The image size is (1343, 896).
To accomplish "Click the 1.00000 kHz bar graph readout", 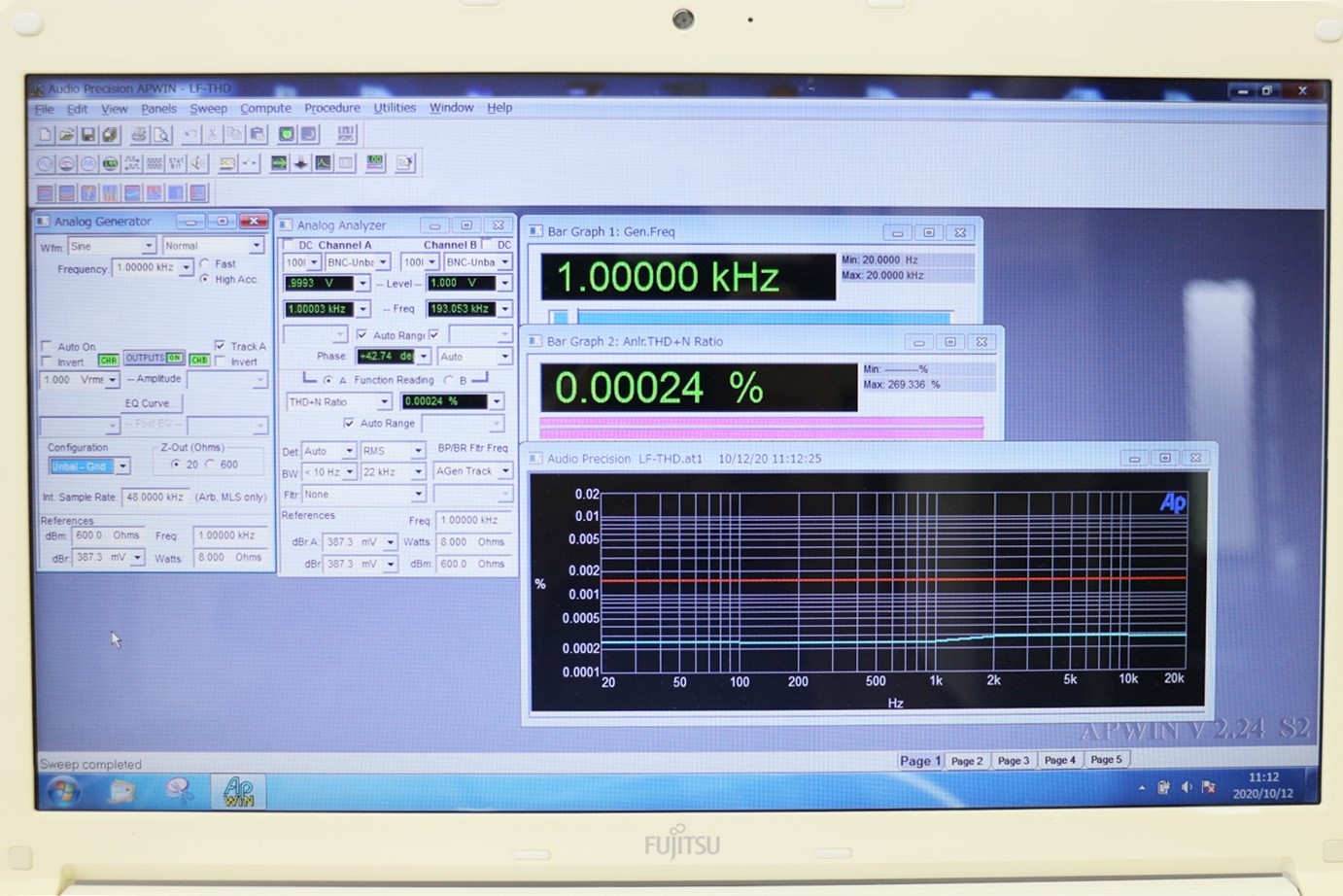I will [x=687, y=277].
